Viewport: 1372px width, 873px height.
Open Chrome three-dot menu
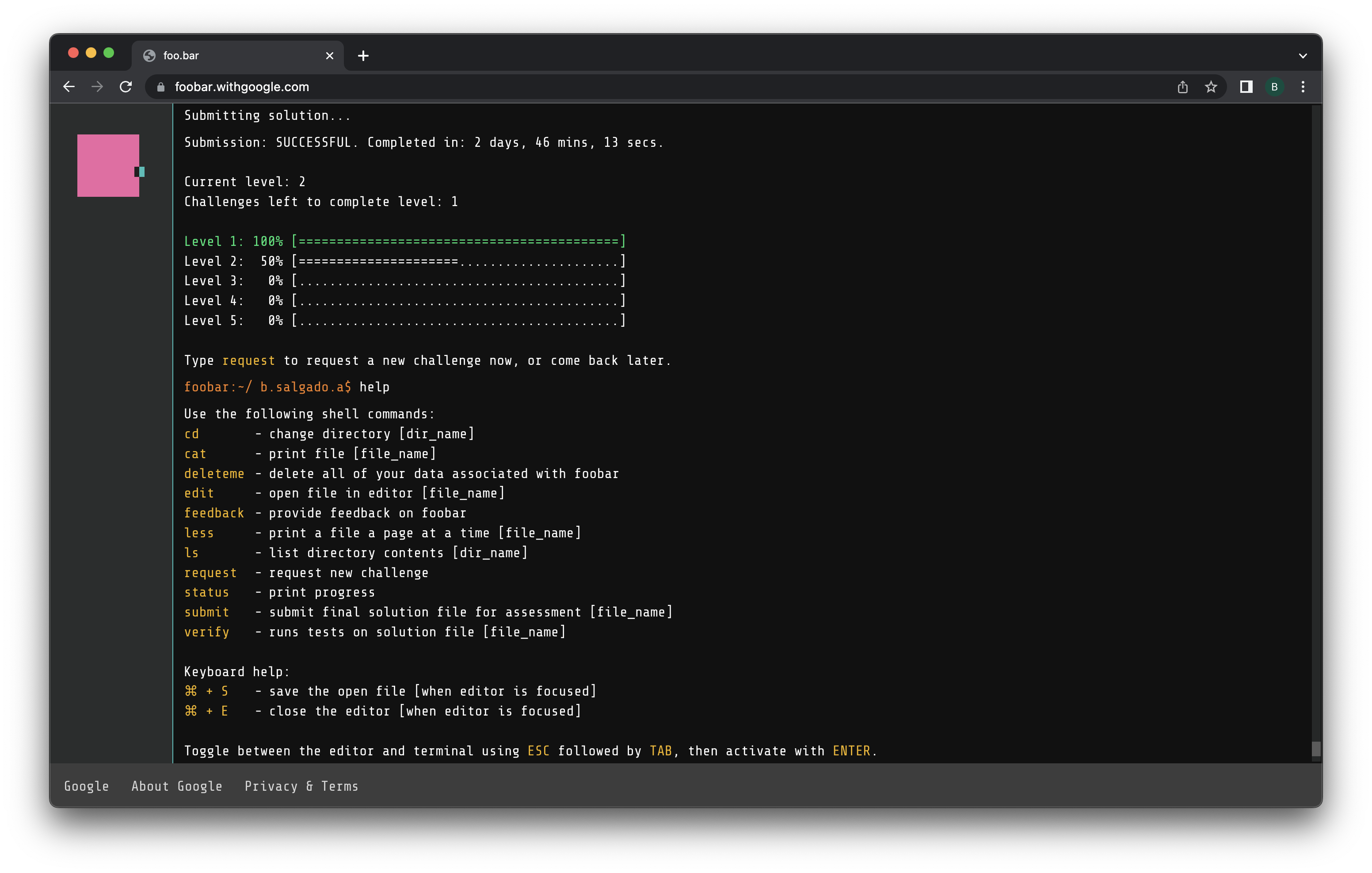coord(1303,87)
